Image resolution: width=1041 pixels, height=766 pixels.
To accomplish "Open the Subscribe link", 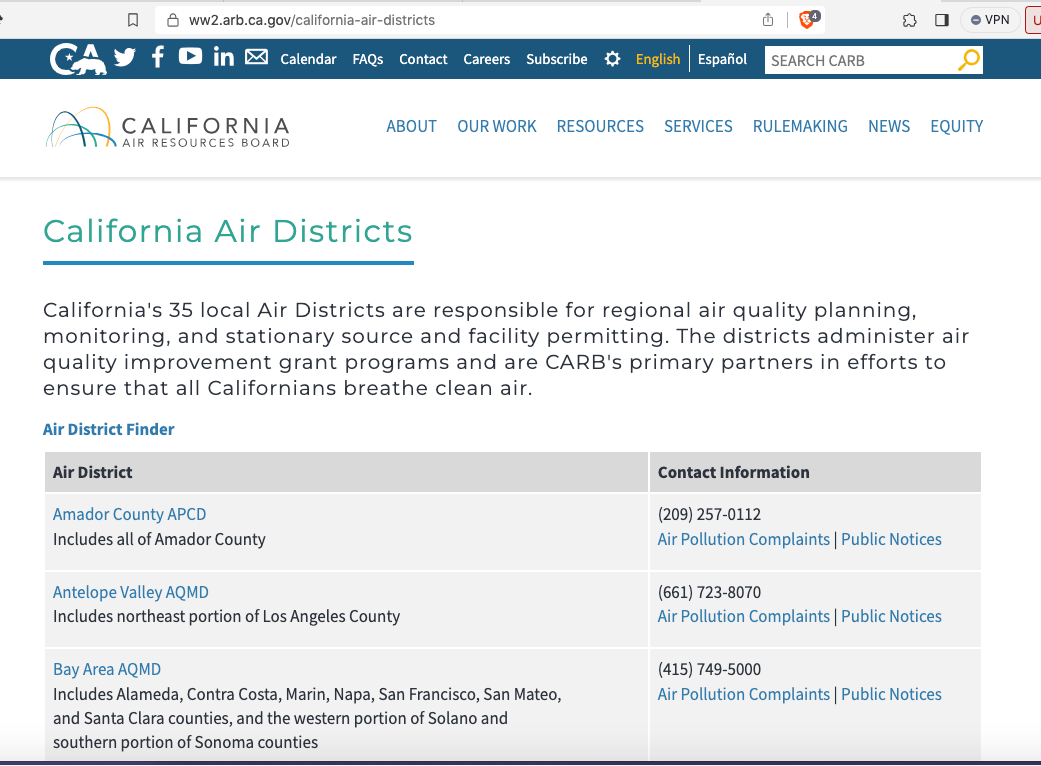I will coord(556,59).
